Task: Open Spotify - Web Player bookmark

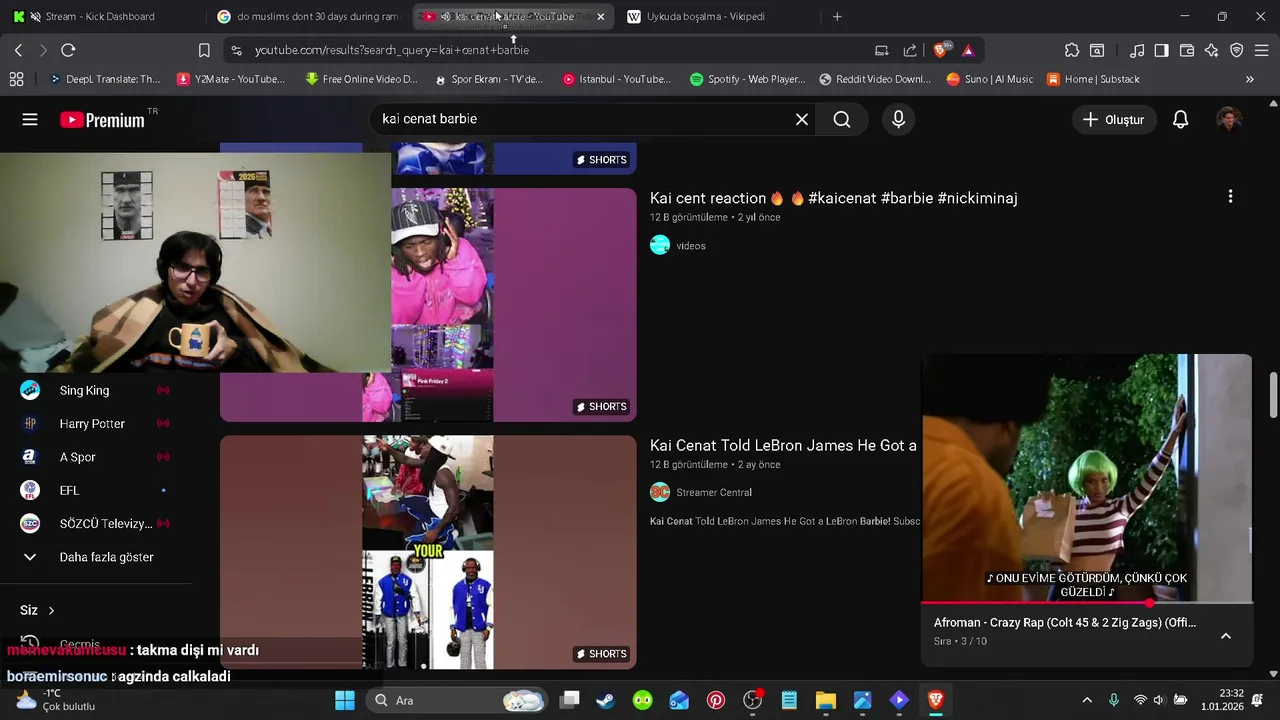Action: point(748,79)
